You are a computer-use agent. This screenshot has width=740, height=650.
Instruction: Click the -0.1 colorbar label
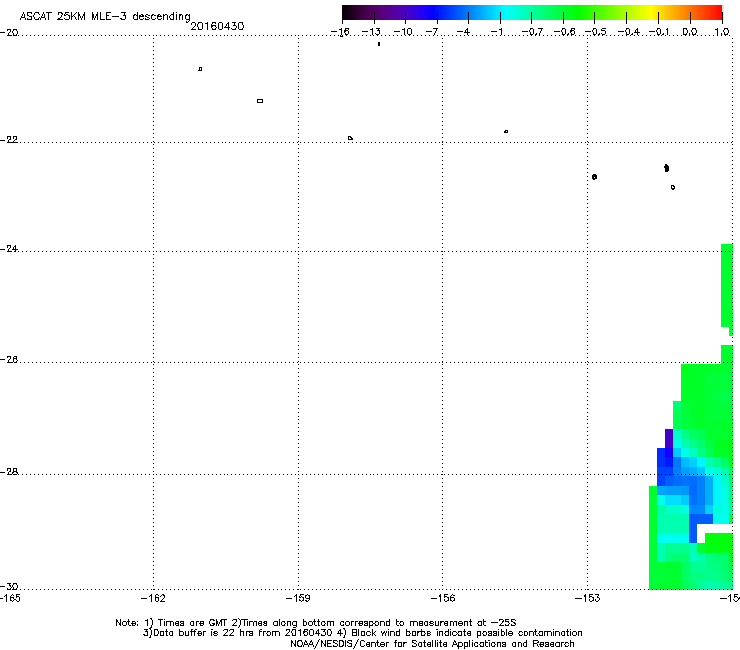tap(659, 32)
